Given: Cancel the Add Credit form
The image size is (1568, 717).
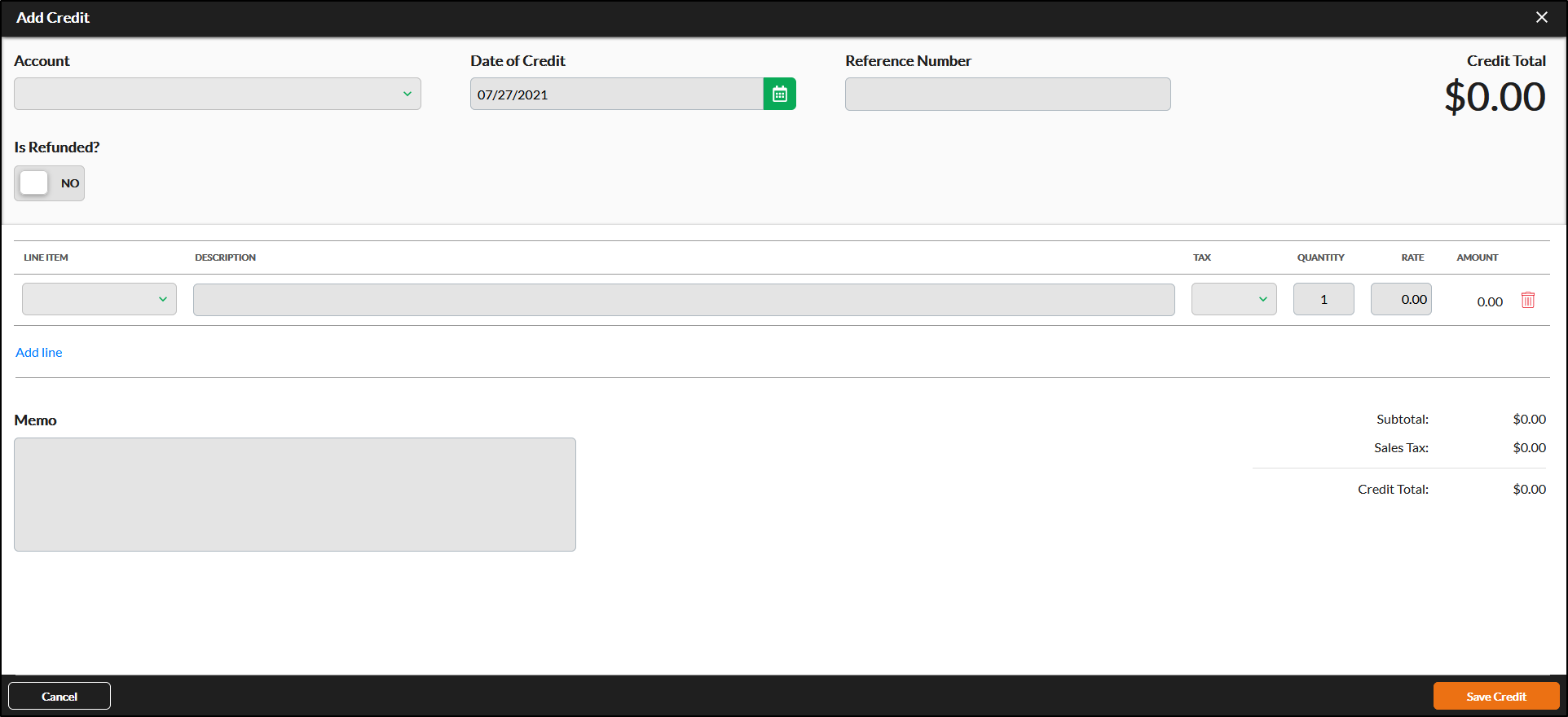Looking at the screenshot, I should 59,696.
